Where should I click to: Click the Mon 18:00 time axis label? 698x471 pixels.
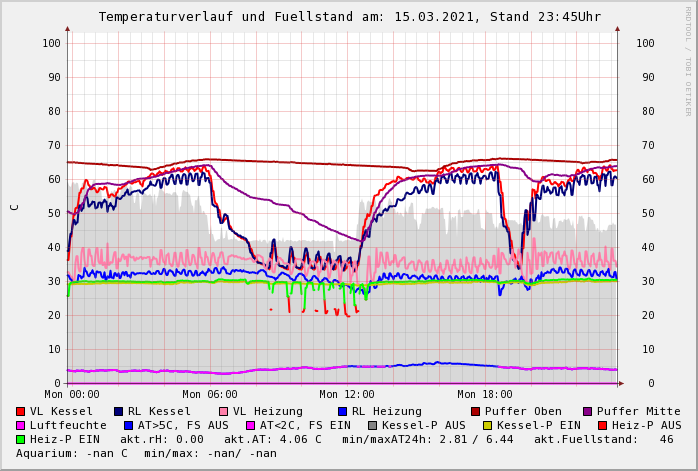point(485,395)
